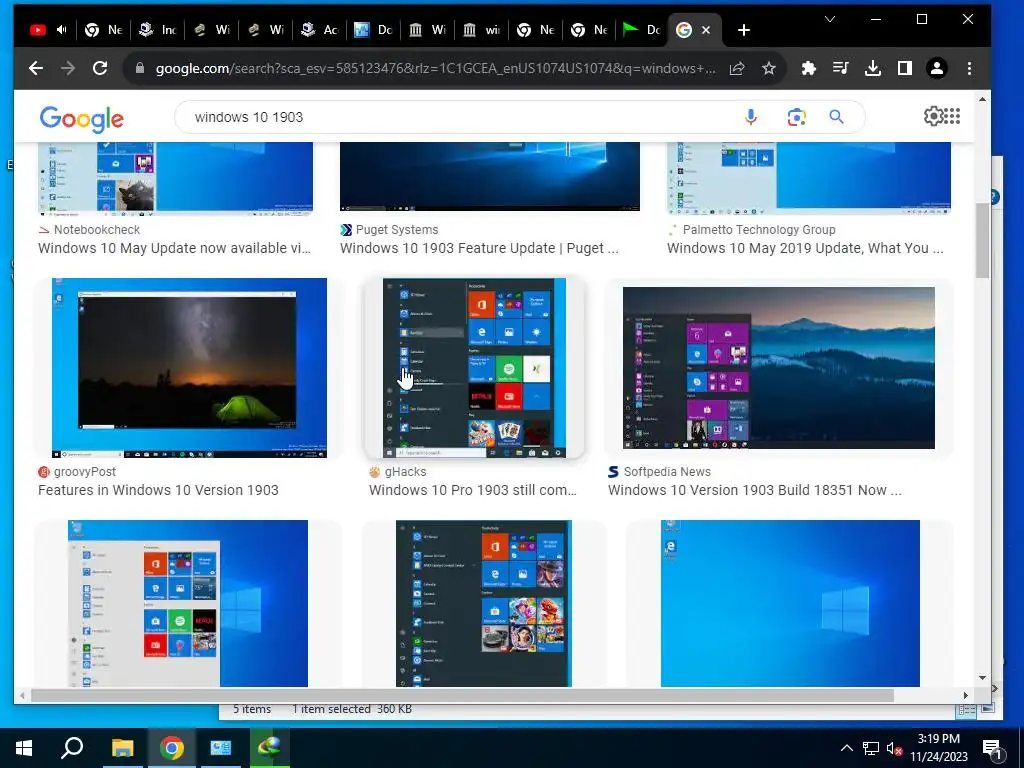Open the media controls icon
Viewport: 1024px width, 768px height.
click(x=840, y=68)
